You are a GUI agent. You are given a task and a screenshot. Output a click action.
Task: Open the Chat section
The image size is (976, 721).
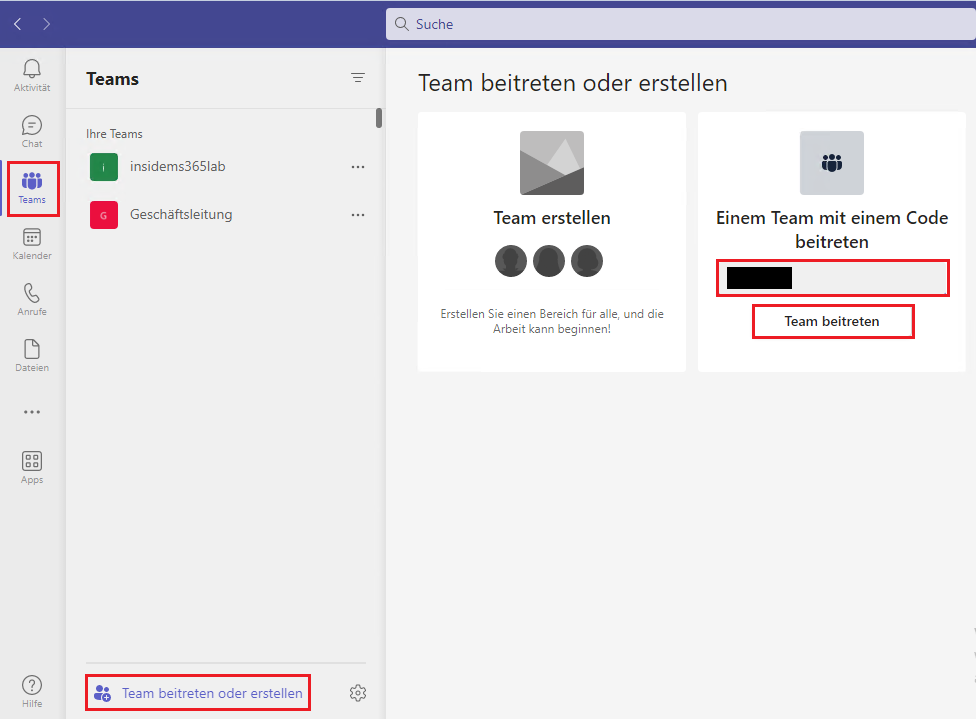[31, 131]
